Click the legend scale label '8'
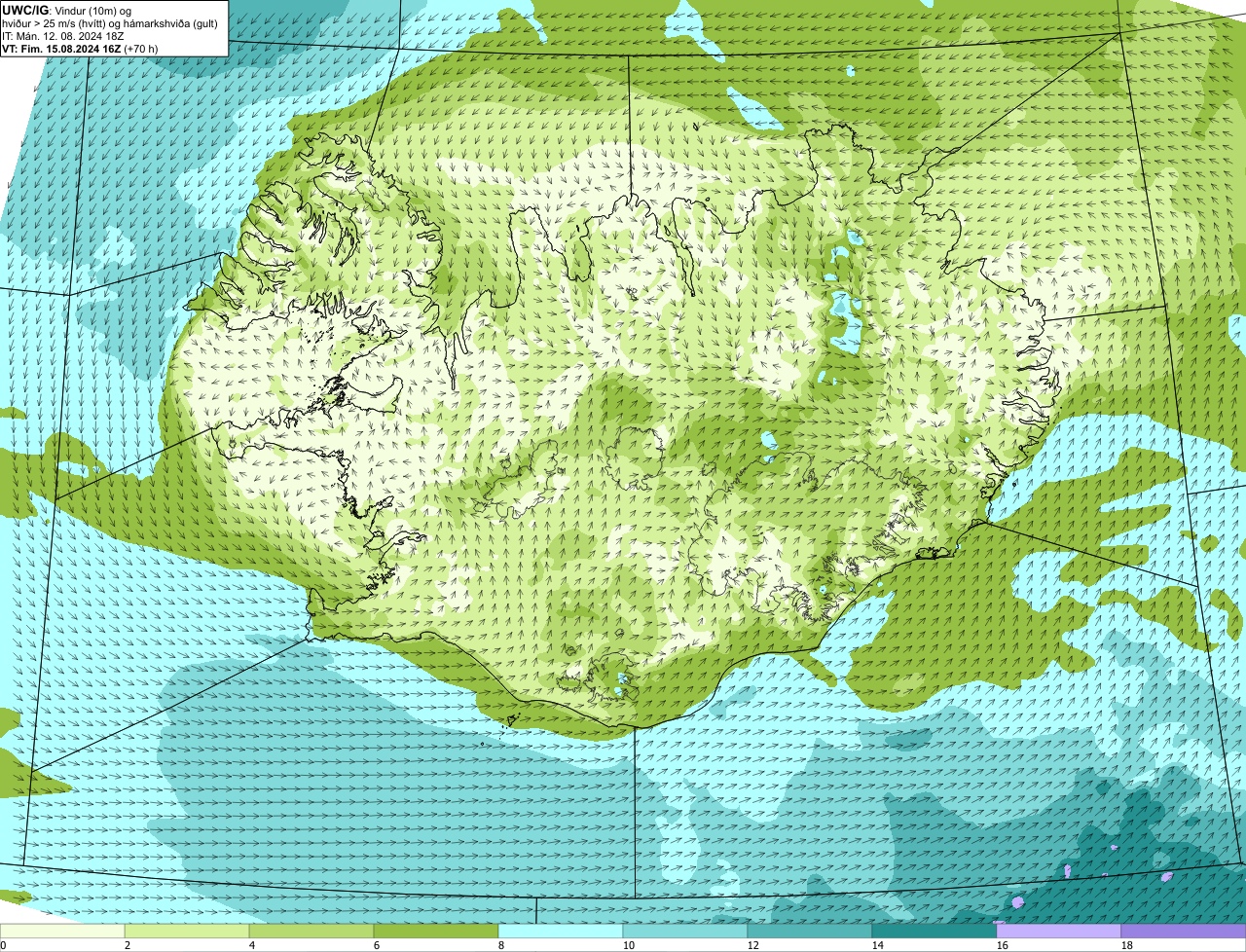Viewport: 1246px width, 952px height. tap(501, 945)
